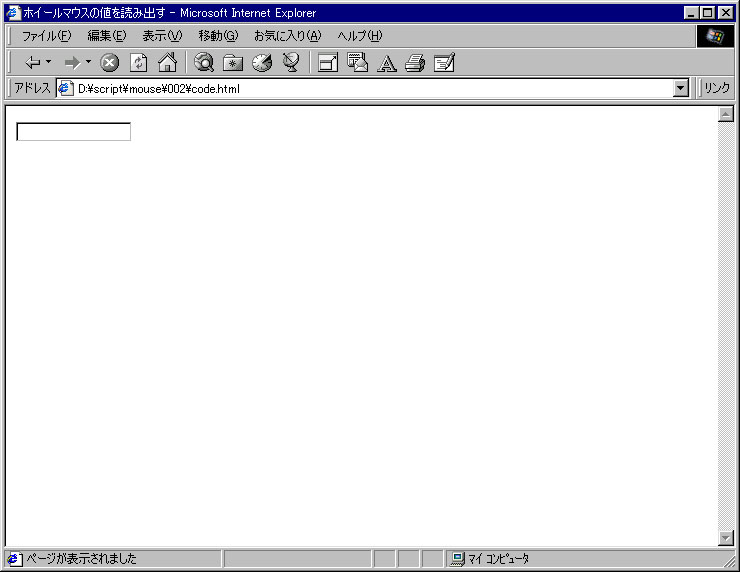
Task: Open the 表示(V) menu
Action: coord(162,36)
